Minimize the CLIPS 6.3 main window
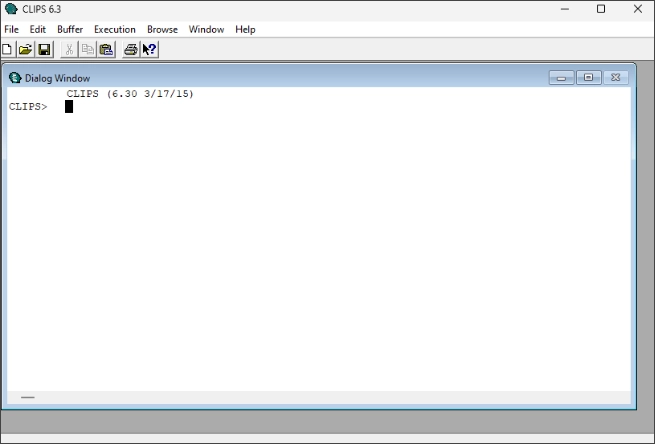655x444 pixels. [565, 9]
